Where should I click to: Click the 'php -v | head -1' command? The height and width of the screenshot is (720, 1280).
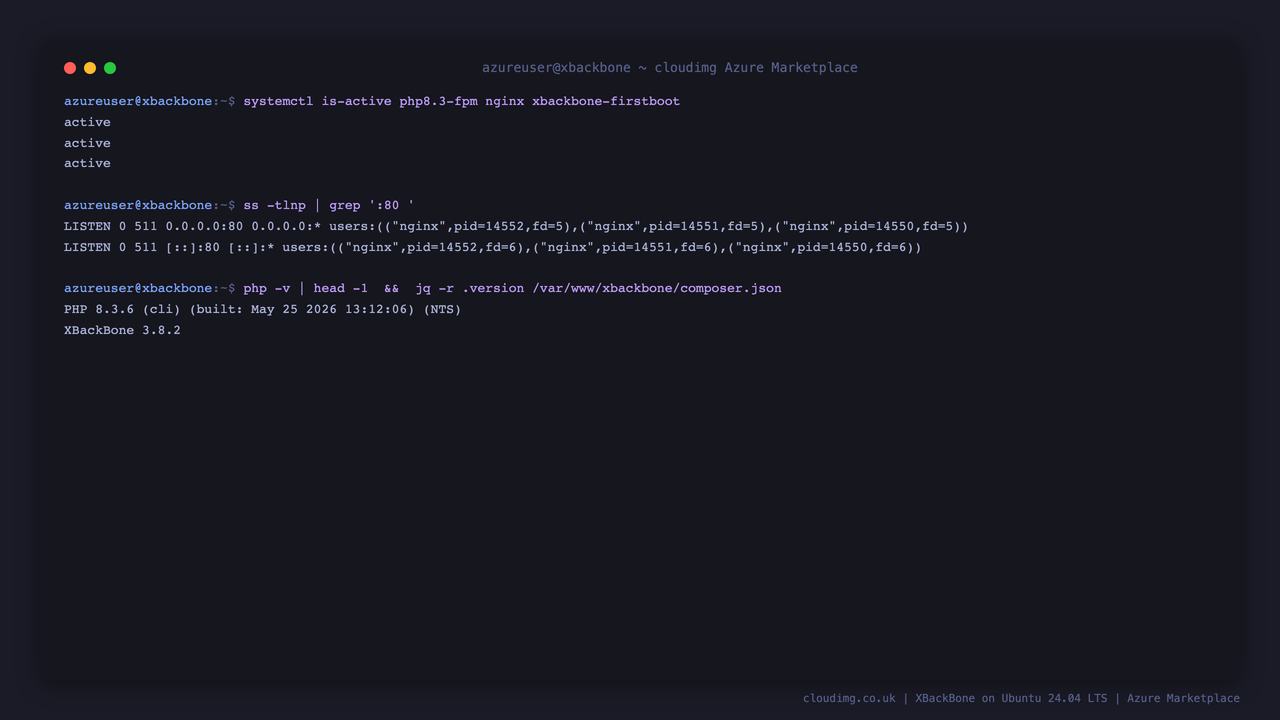tap(305, 288)
